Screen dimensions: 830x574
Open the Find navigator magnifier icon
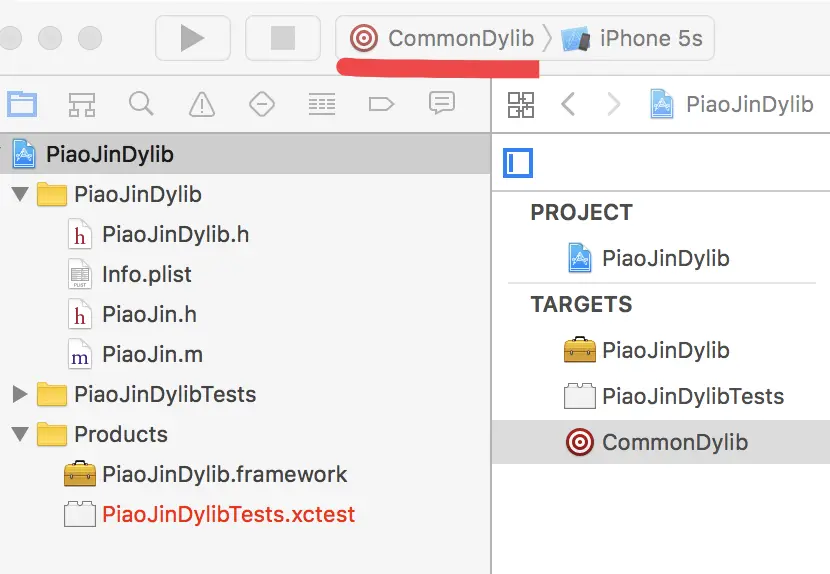[141, 104]
